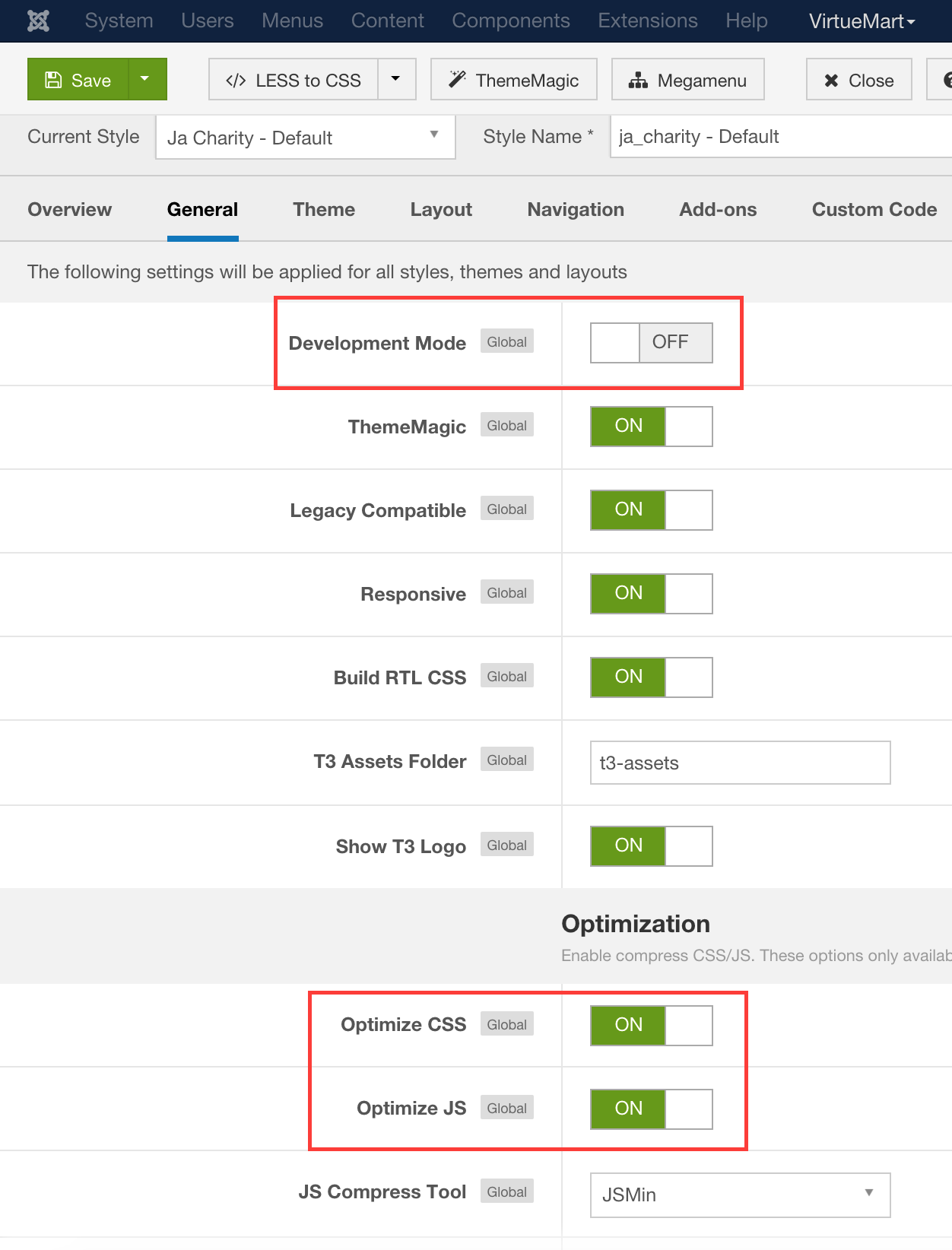Toggle the Optimize CSS switch
The height and width of the screenshot is (1250, 952).
652,1026
